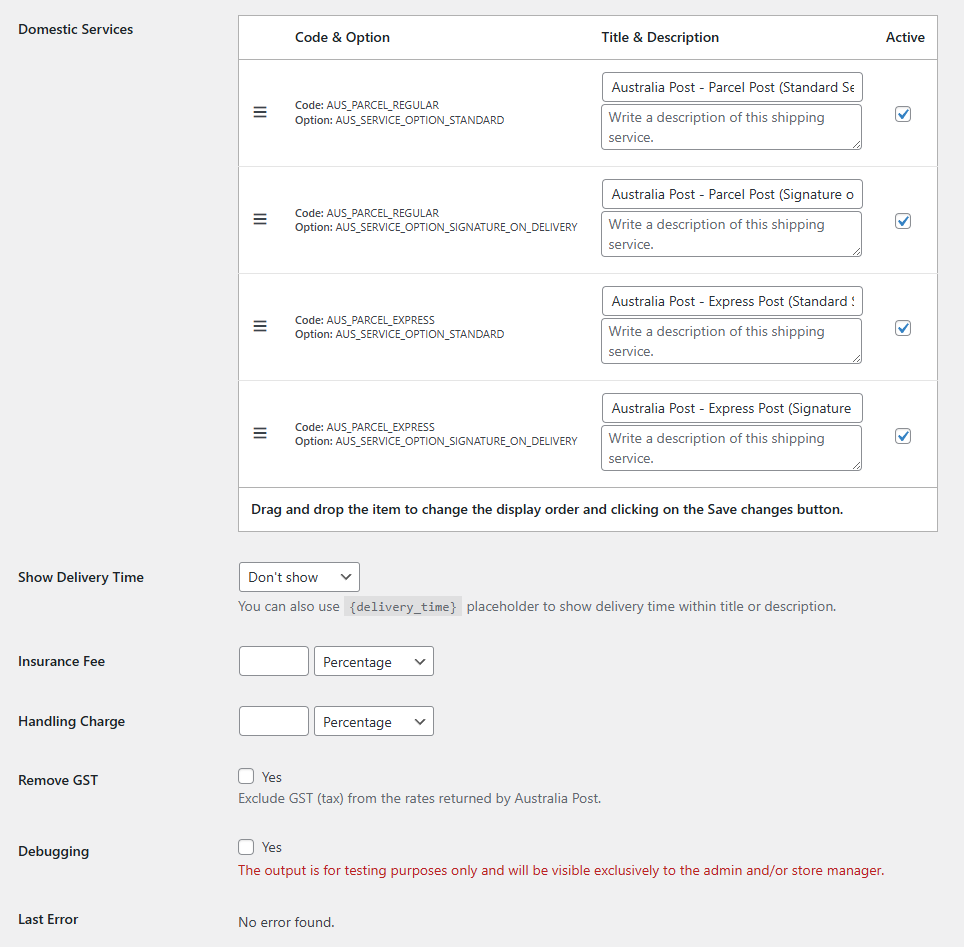Enable the Remove GST Yes checkbox

246,776
